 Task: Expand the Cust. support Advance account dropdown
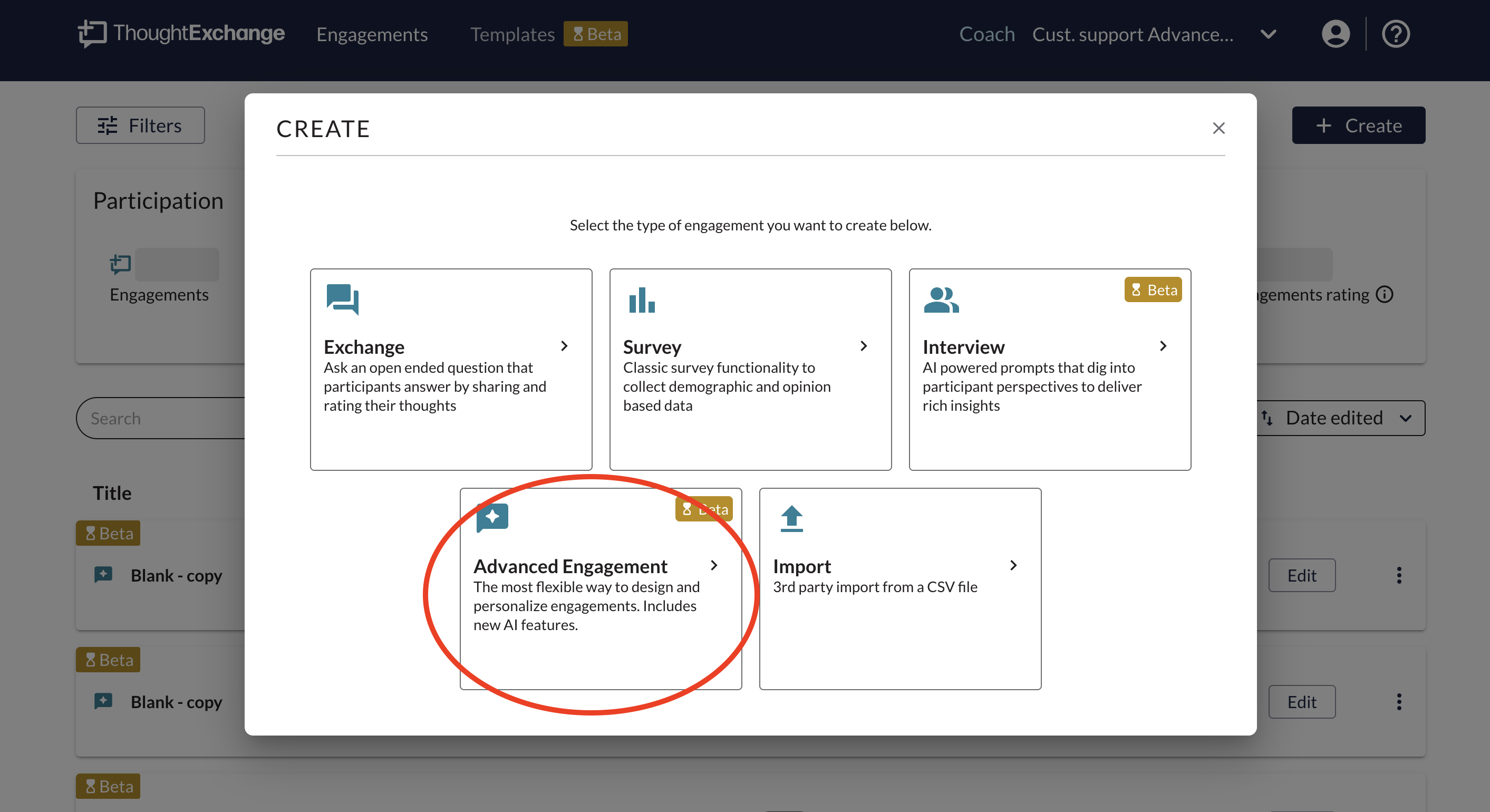[1268, 34]
